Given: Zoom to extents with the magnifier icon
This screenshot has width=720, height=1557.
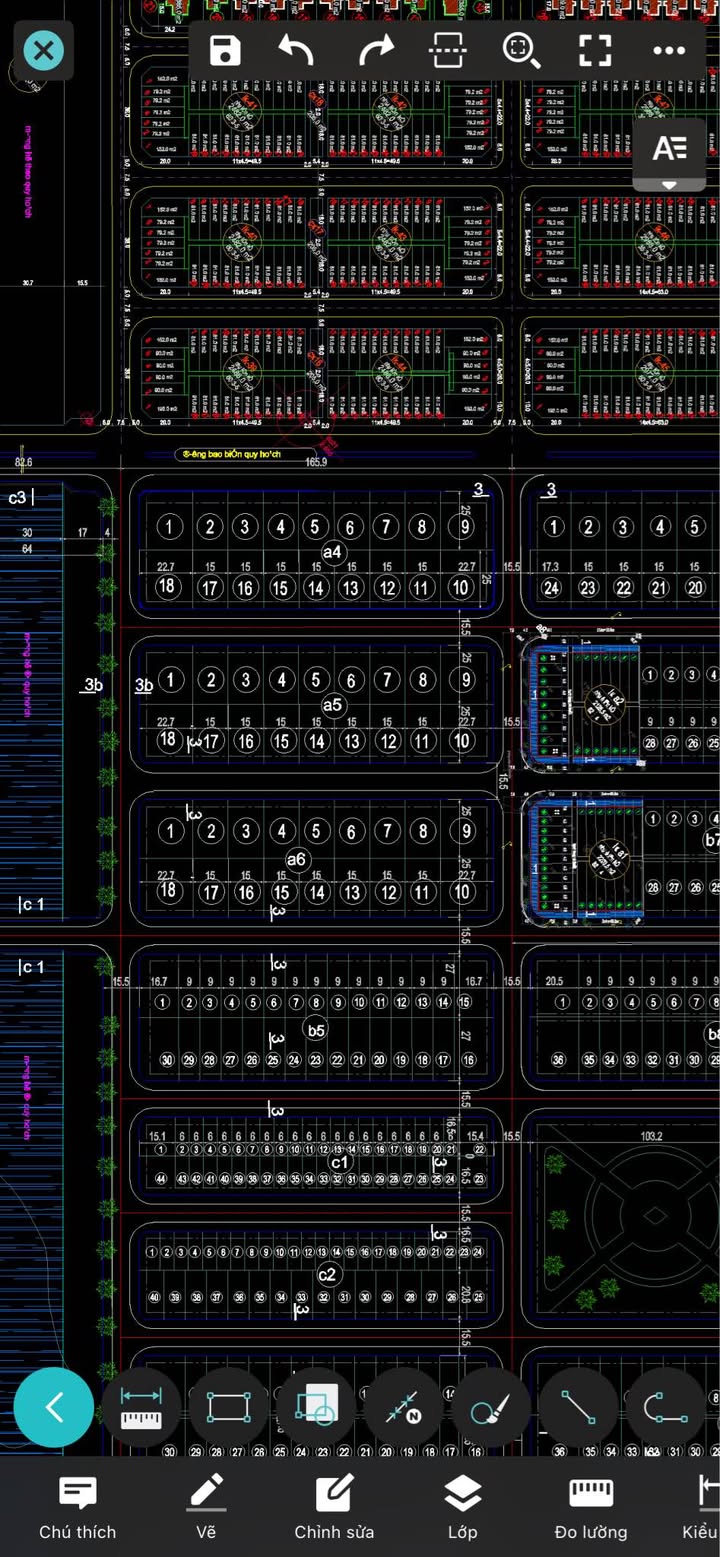Looking at the screenshot, I should 521,50.
